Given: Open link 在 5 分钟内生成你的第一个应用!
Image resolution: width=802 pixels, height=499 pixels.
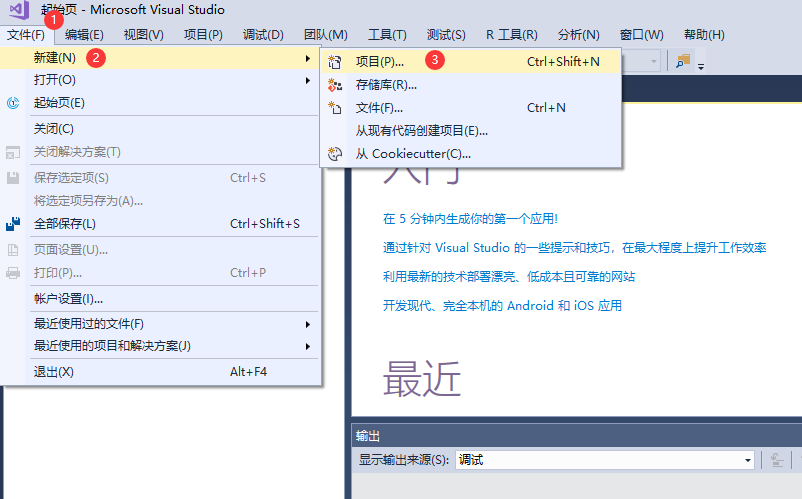Looking at the screenshot, I should (x=470, y=219).
